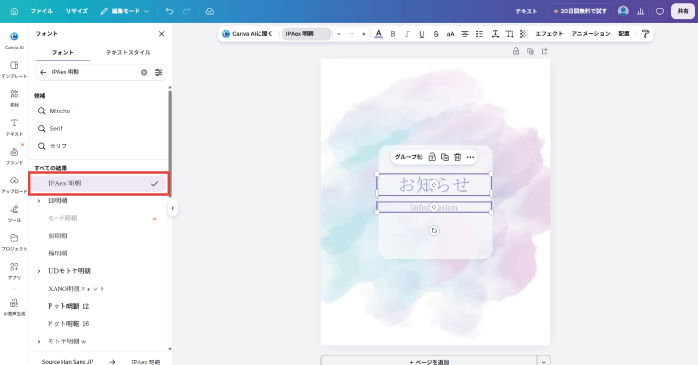Collapse the side panel with the arrow handle
Viewport: 698px width, 365px height.
[173, 208]
